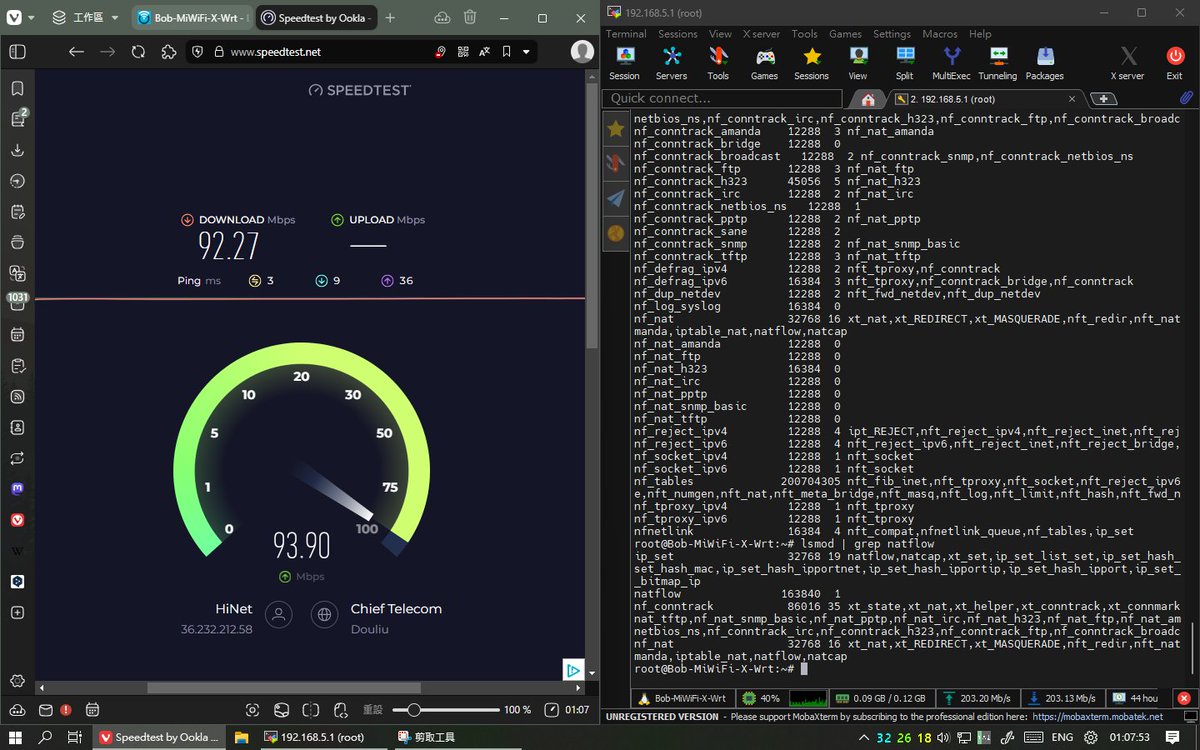Image resolution: width=1200 pixels, height=750 pixels.
Task: Bookmark the page using address bar bookmark icon
Action: pos(506,52)
